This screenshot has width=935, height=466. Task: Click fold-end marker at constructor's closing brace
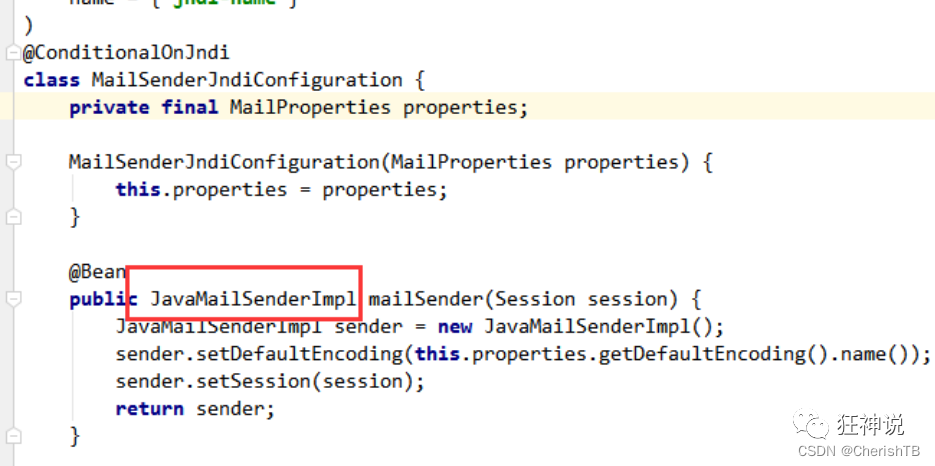pyautogui.click(x=13, y=217)
